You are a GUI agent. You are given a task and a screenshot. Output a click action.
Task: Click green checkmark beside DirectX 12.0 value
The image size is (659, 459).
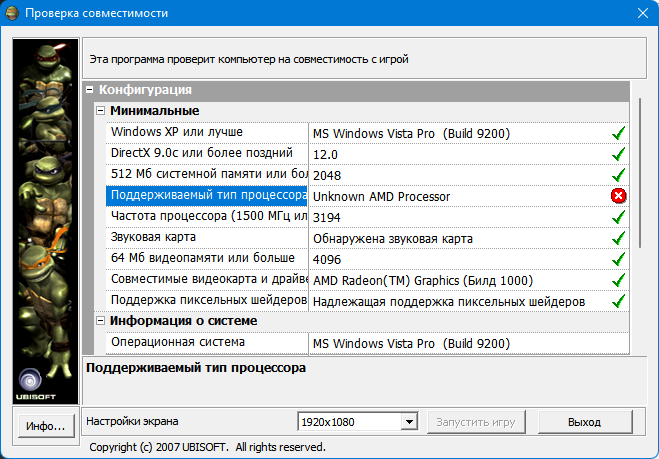[x=618, y=154]
